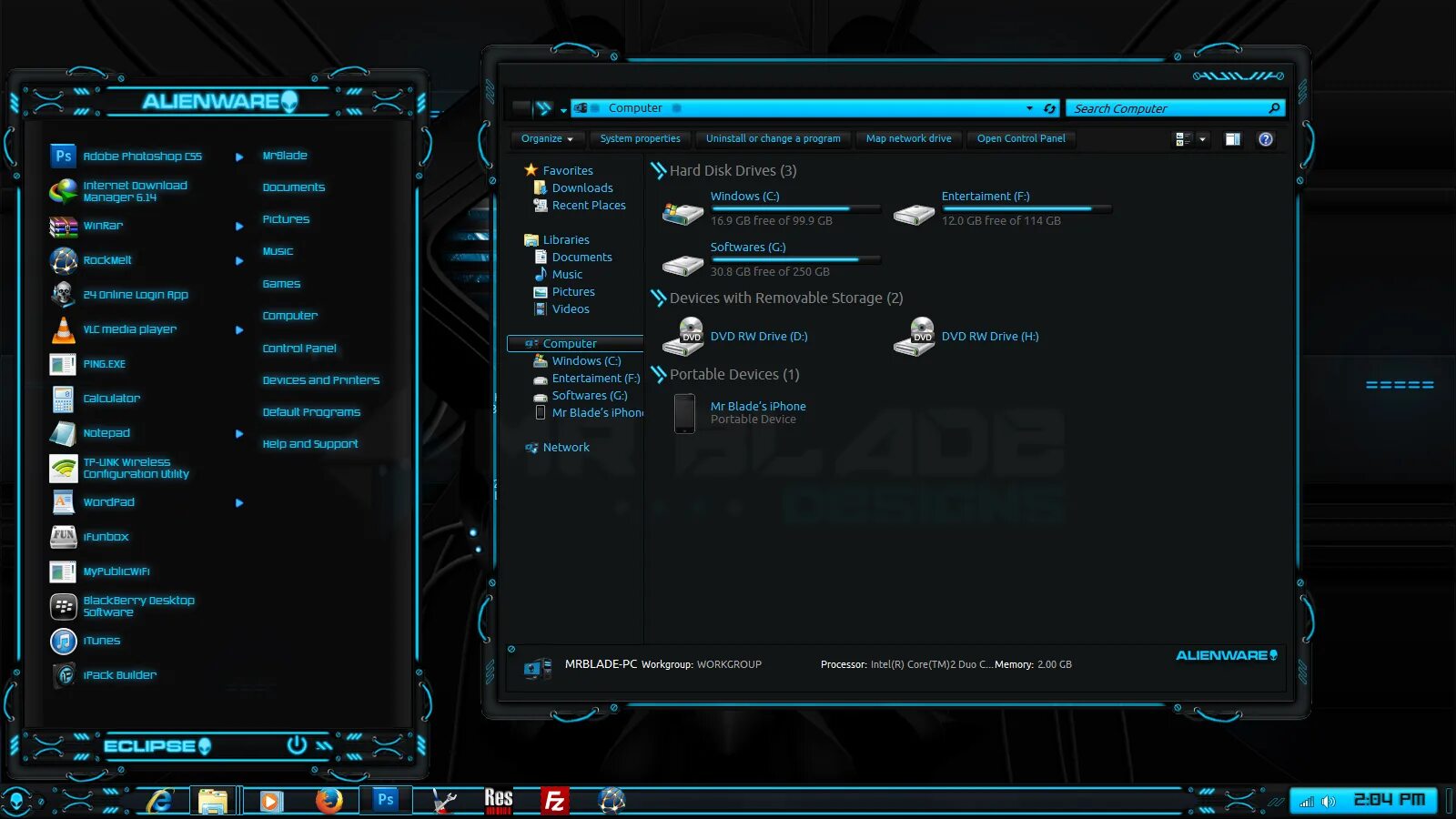Screen dimensions: 1456x819
Task: Expand RockMelt jump list arrow
Action: click(x=239, y=260)
